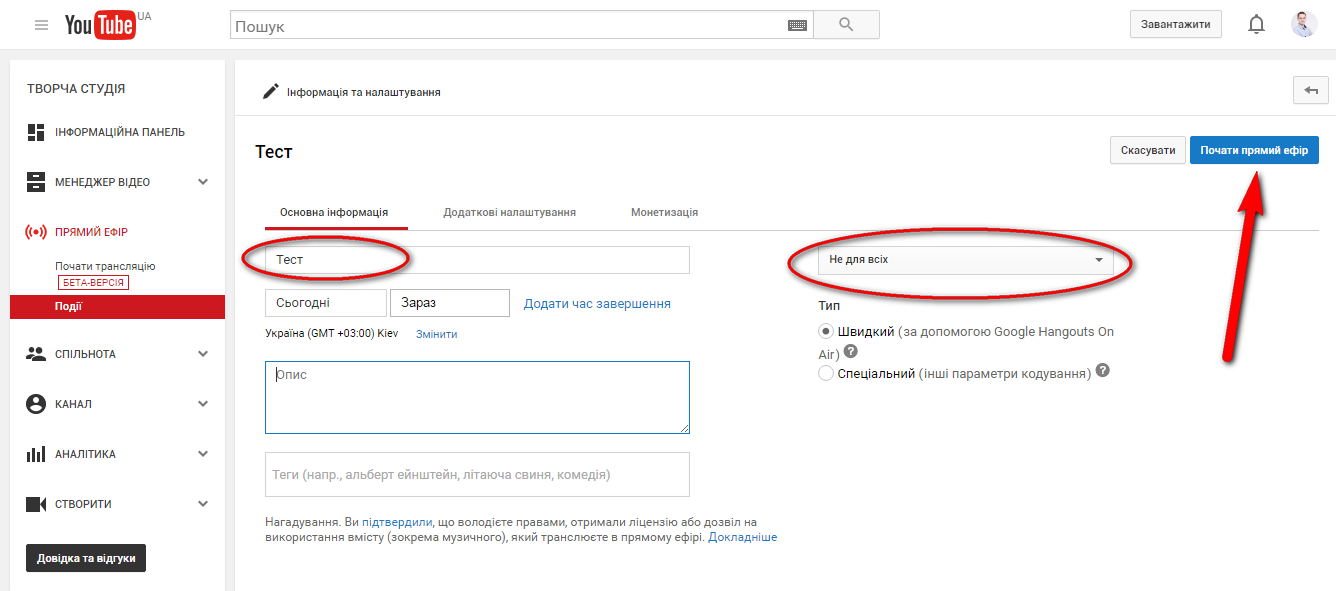Click the Менеджер відео icon
1336x591 pixels.
pyautogui.click(x=36, y=182)
